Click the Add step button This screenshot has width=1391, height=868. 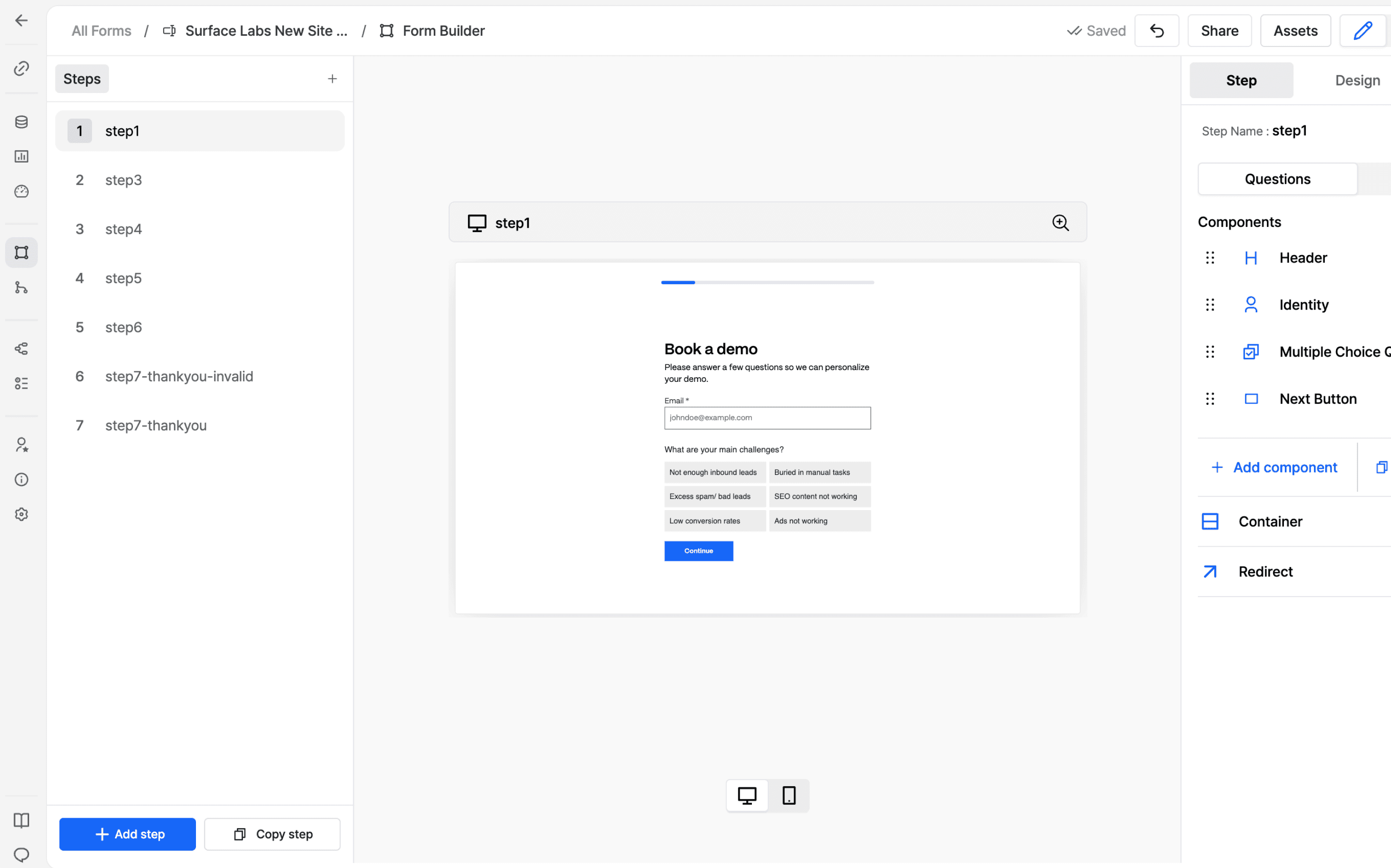point(127,834)
